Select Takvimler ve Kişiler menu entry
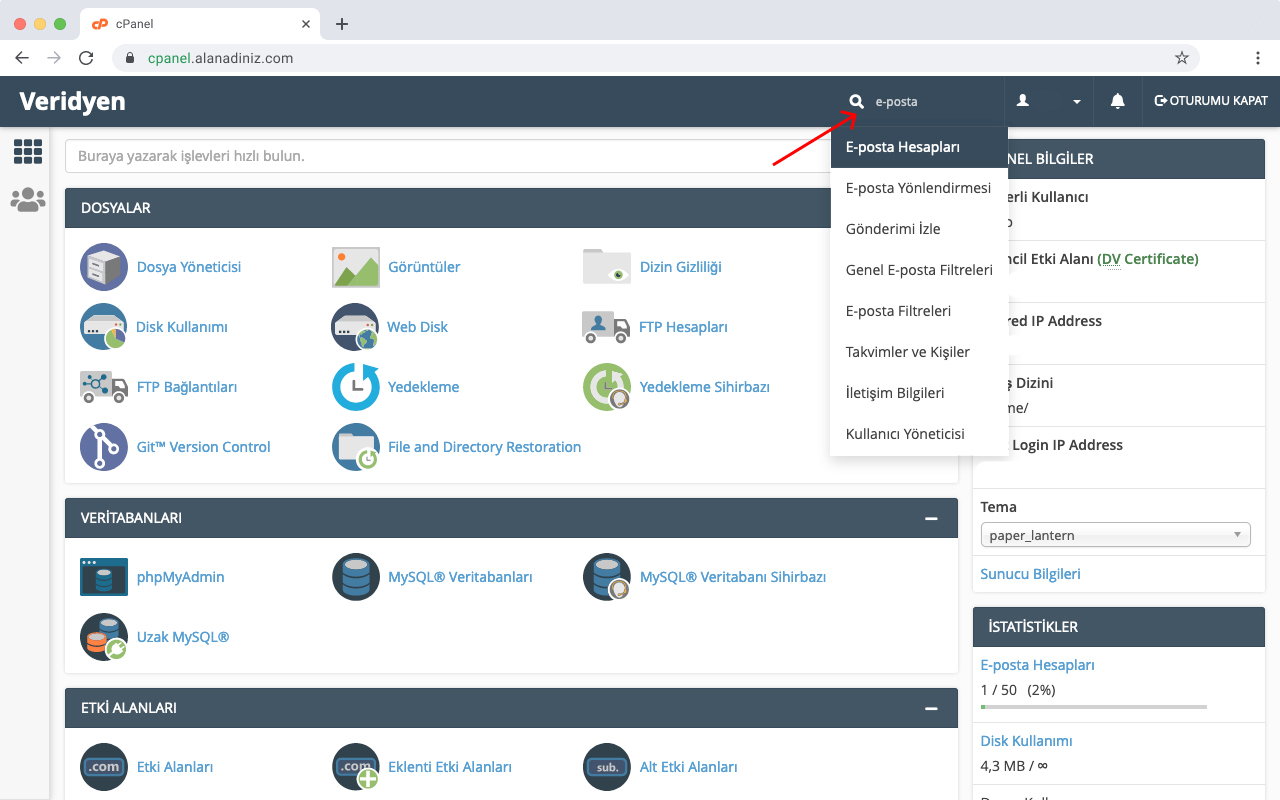1280x800 pixels. point(907,352)
